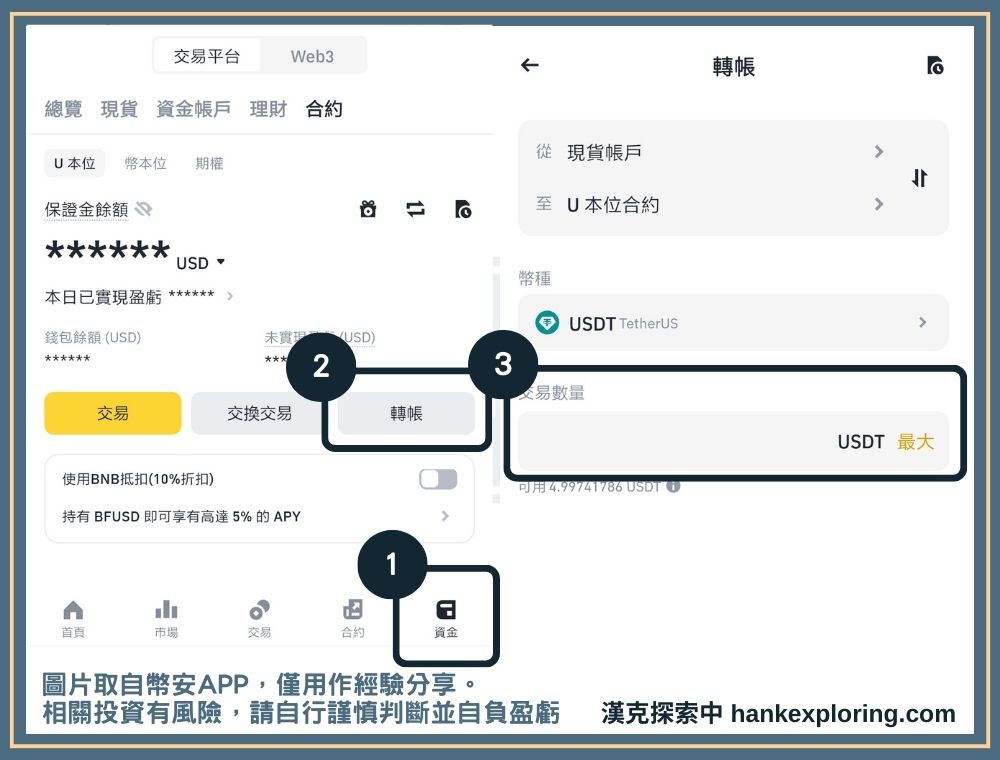The height and width of the screenshot is (760, 1000).
Task: Select the 合約 tab
Action: (324, 109)
